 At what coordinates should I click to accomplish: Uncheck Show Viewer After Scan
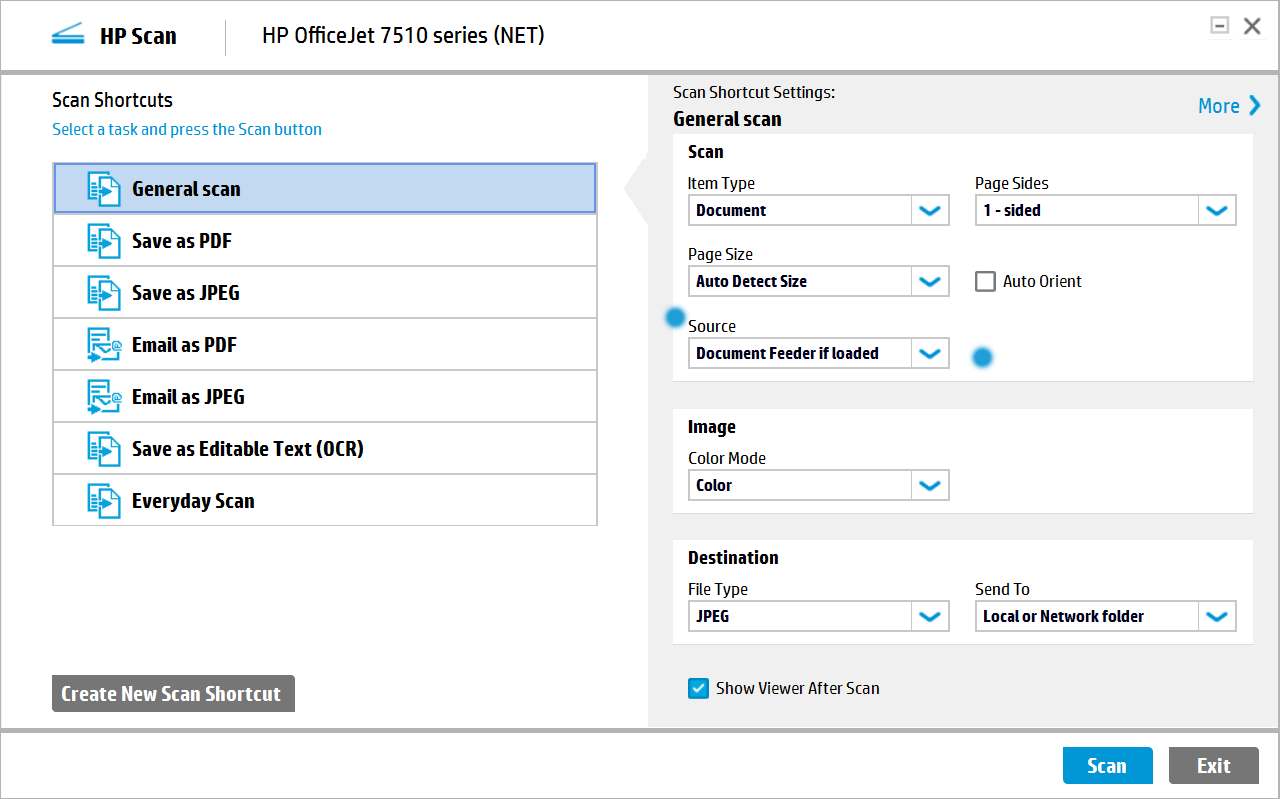(698, 688)
